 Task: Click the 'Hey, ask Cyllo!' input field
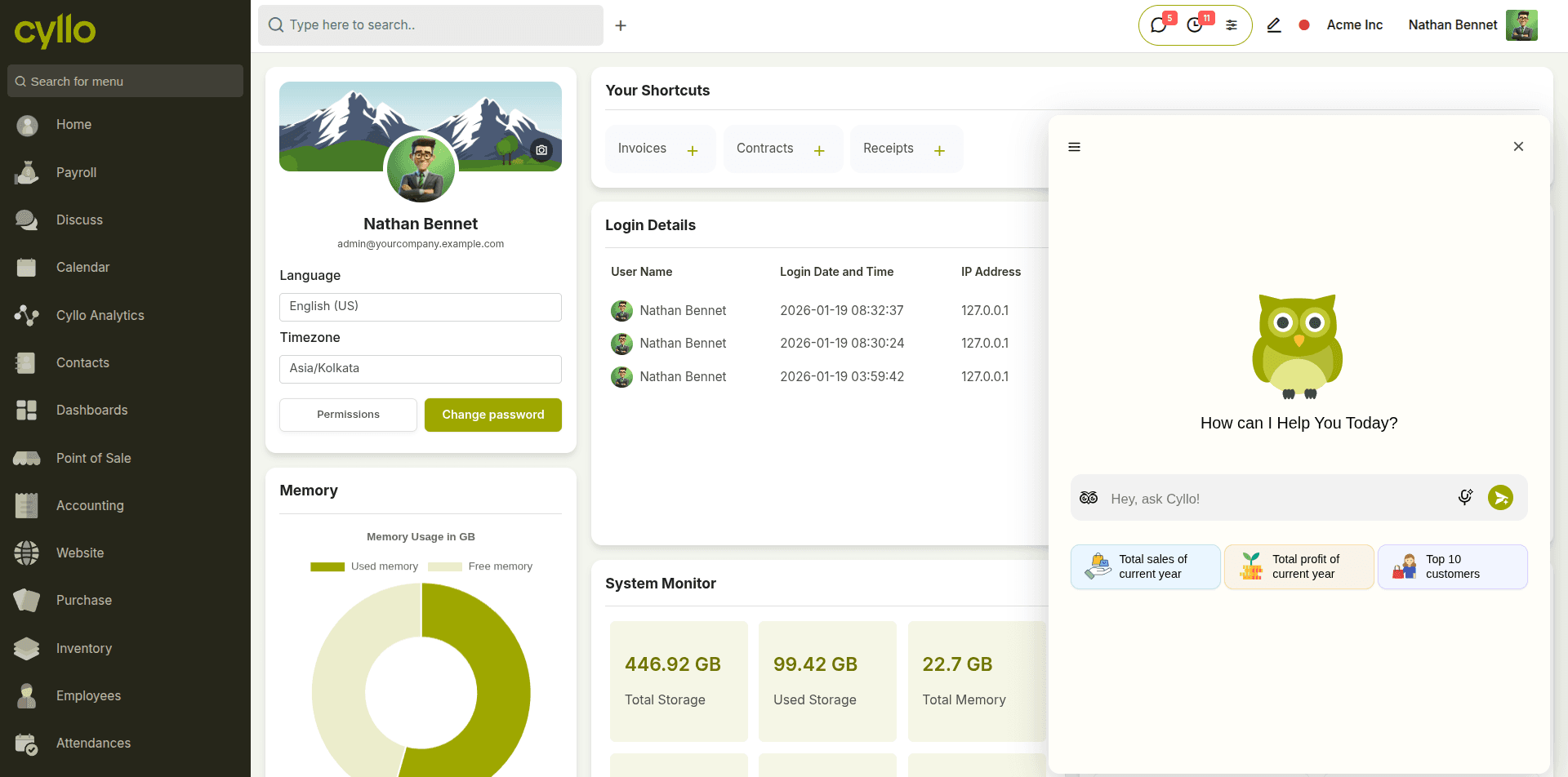(1274, 499)
